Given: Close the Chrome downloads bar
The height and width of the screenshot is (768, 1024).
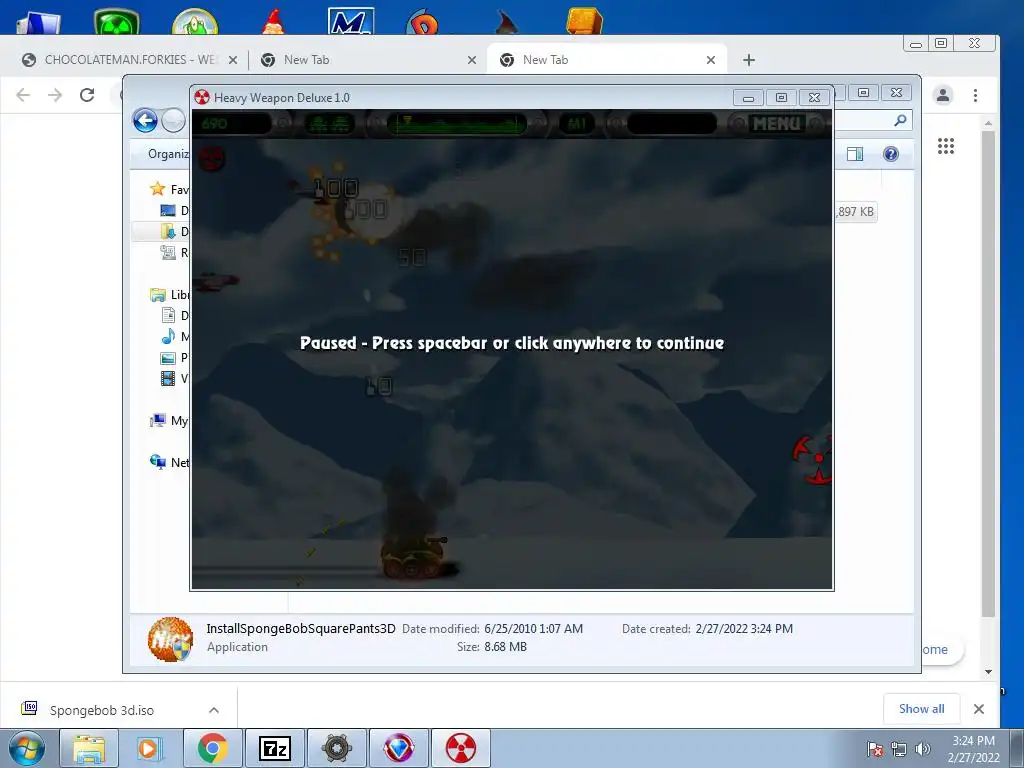Looking at the screenshot, I should (978, 709).
